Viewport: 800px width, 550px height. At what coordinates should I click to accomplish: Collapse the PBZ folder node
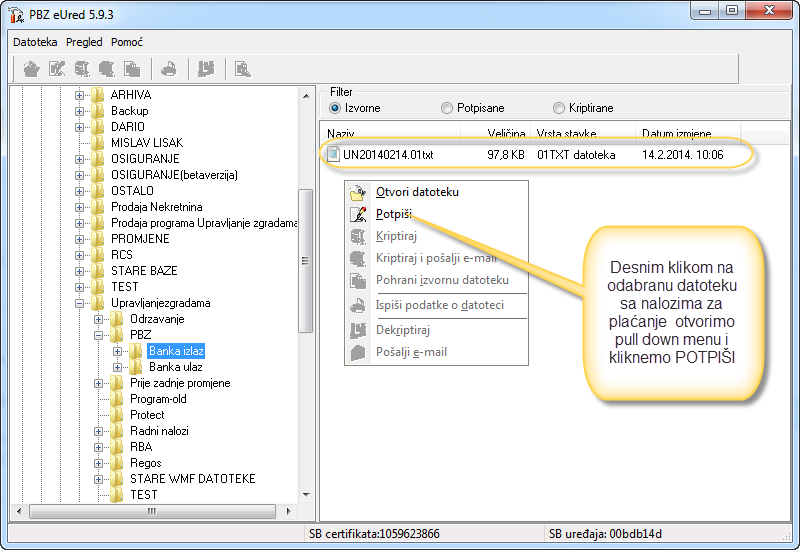click(98, 335)
